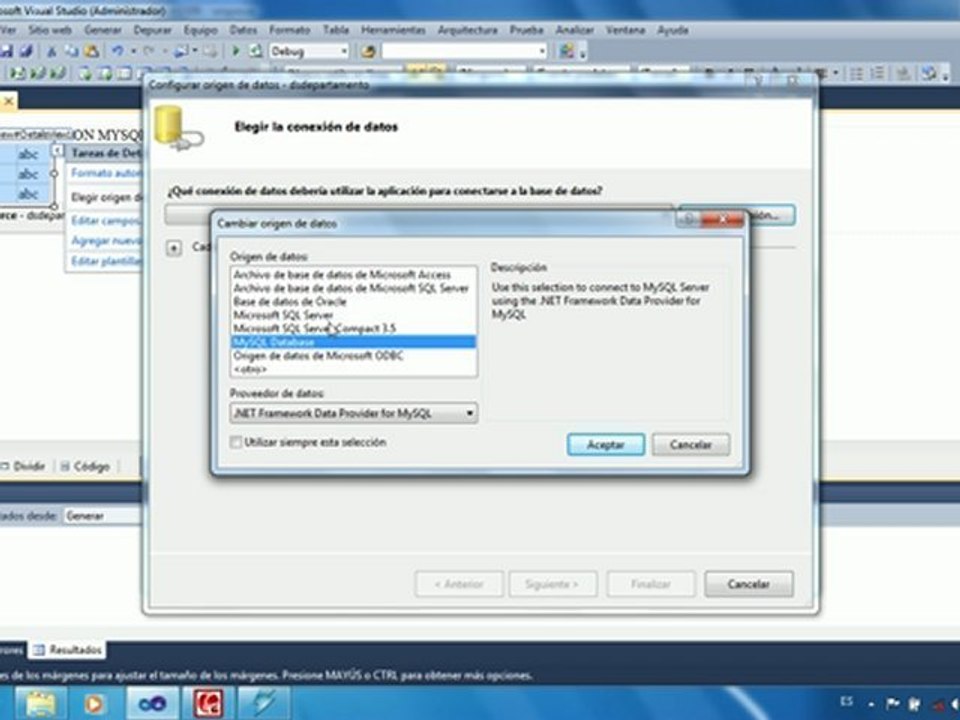Click the green Start Debugging arrow

(236, 51)
